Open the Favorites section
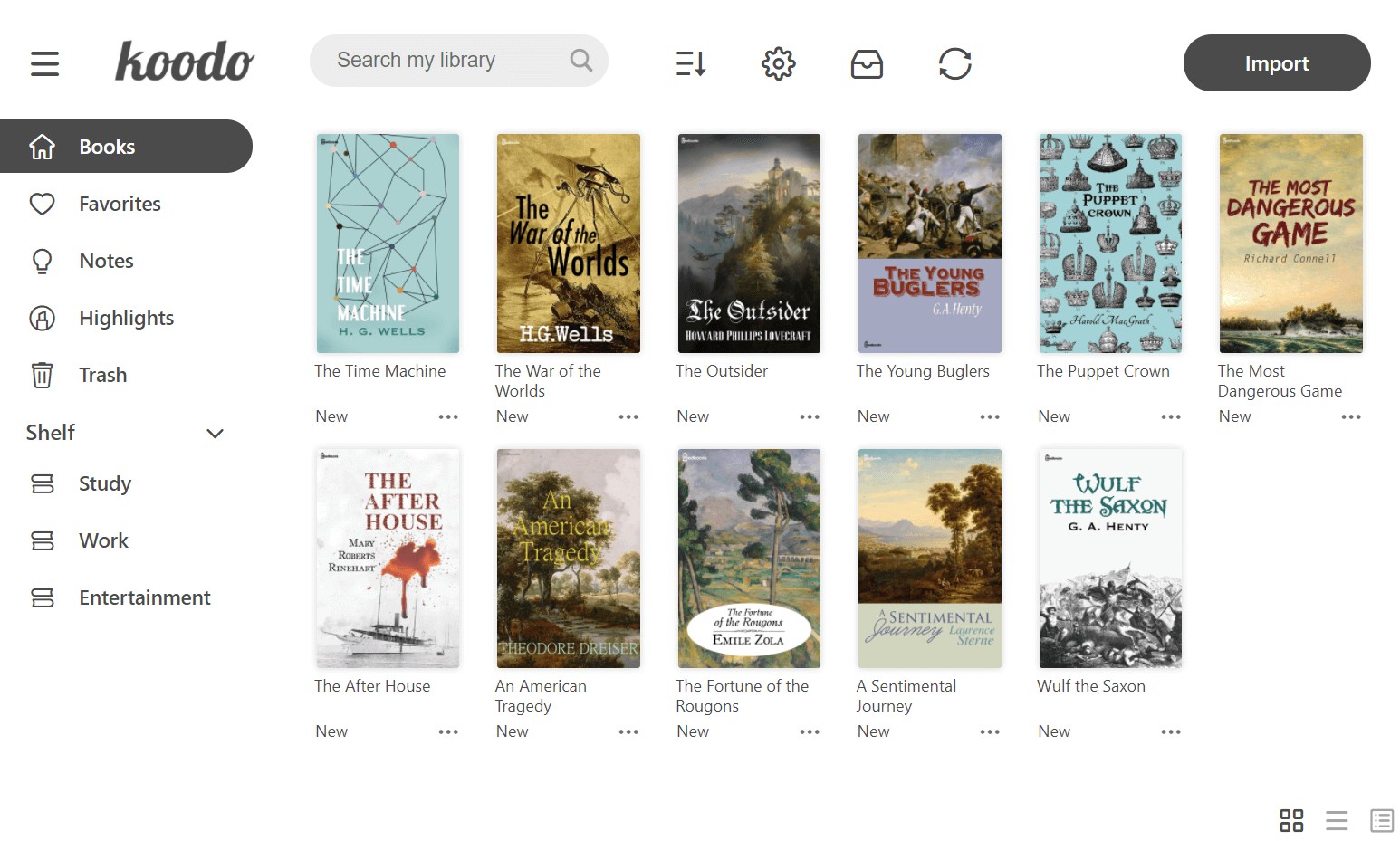Screen dimensions: 1400x841 click(x=118, y=204)
